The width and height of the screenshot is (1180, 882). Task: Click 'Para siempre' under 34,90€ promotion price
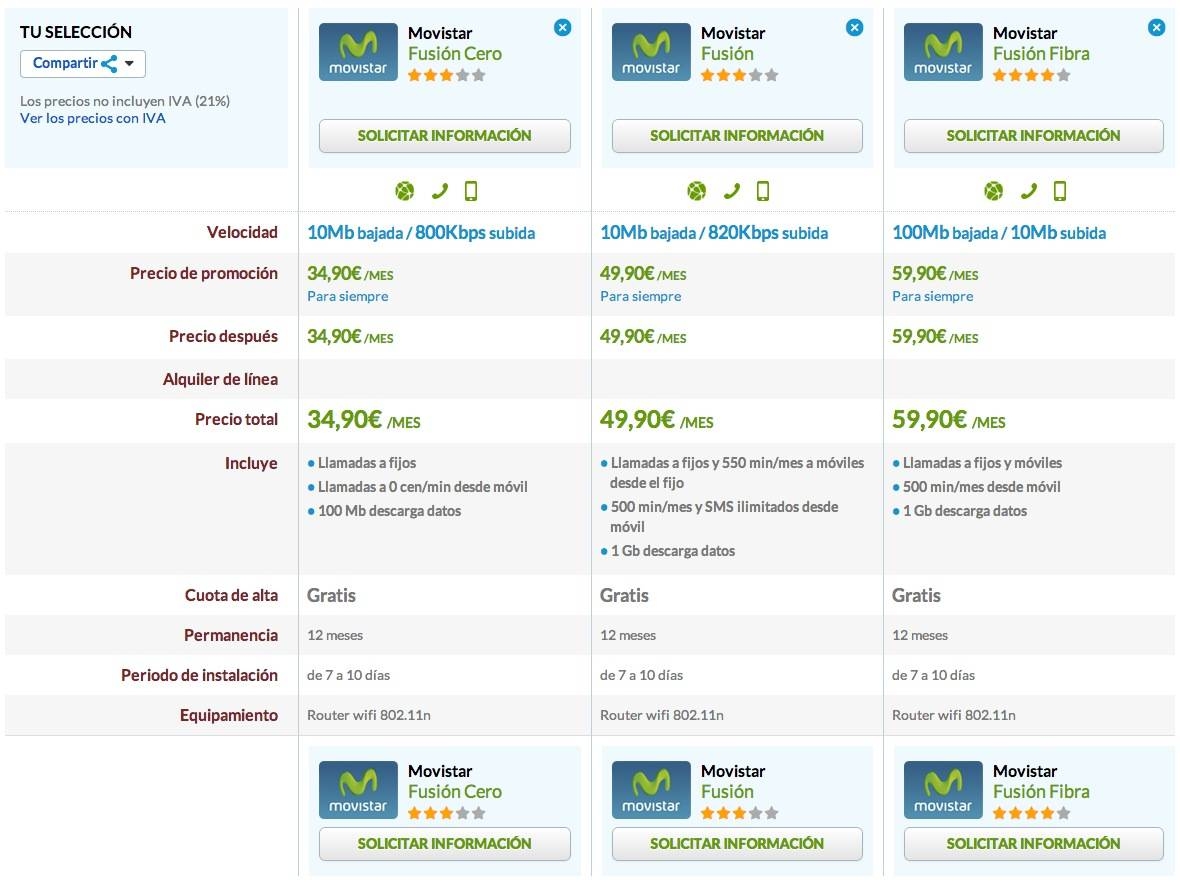pyautogui.click(x=348, y=297)
